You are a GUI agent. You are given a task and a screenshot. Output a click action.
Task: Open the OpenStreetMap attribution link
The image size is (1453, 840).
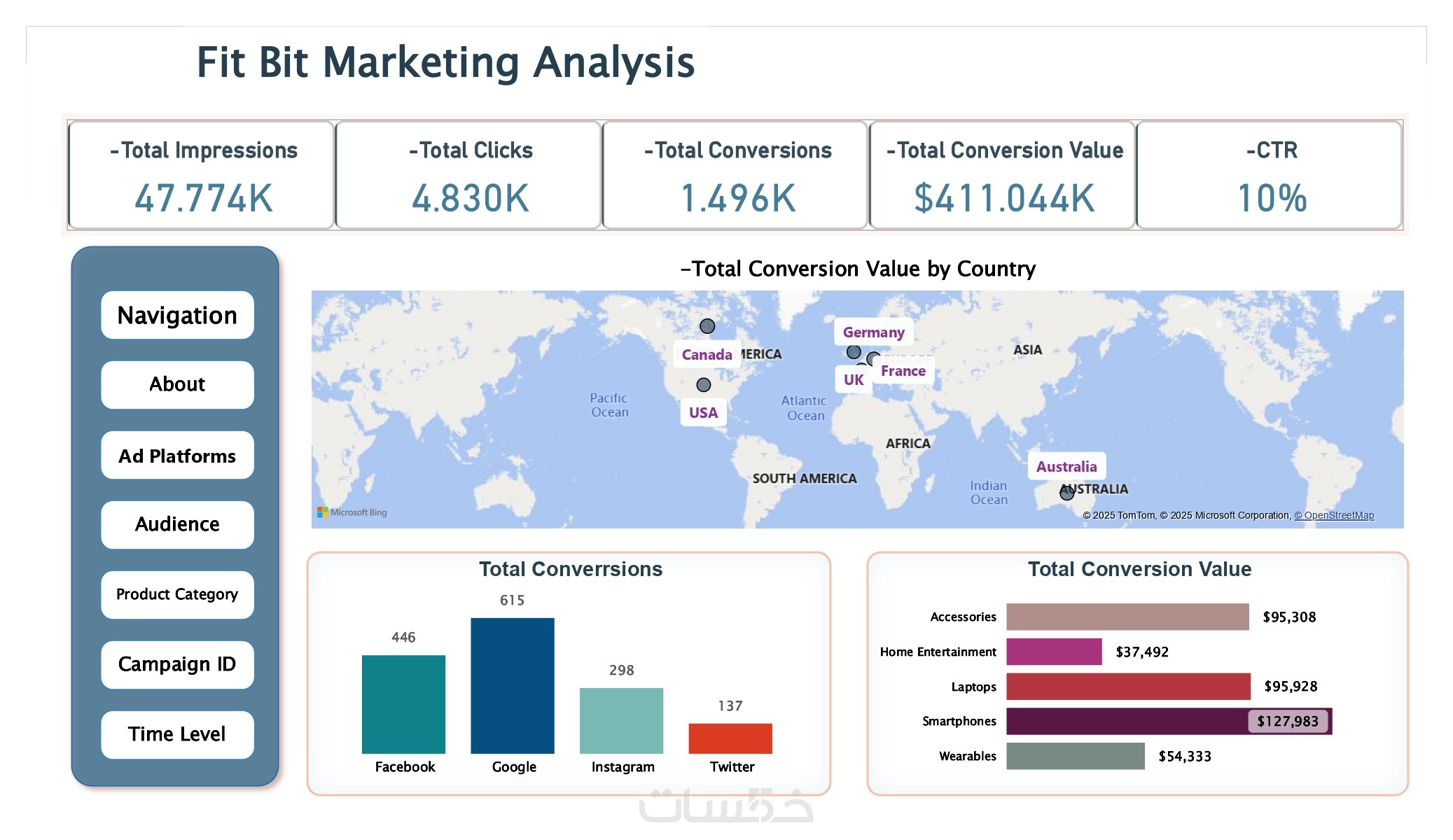pyautogui.click(x=1333, y=515)
